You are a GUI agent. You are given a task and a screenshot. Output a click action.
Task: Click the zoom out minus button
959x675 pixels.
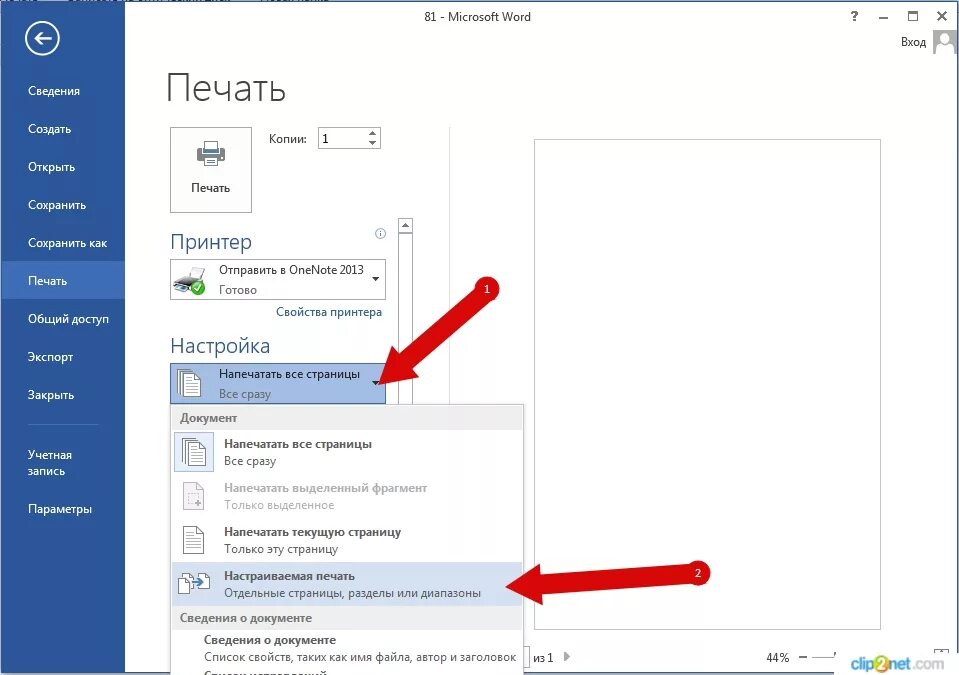803,657
